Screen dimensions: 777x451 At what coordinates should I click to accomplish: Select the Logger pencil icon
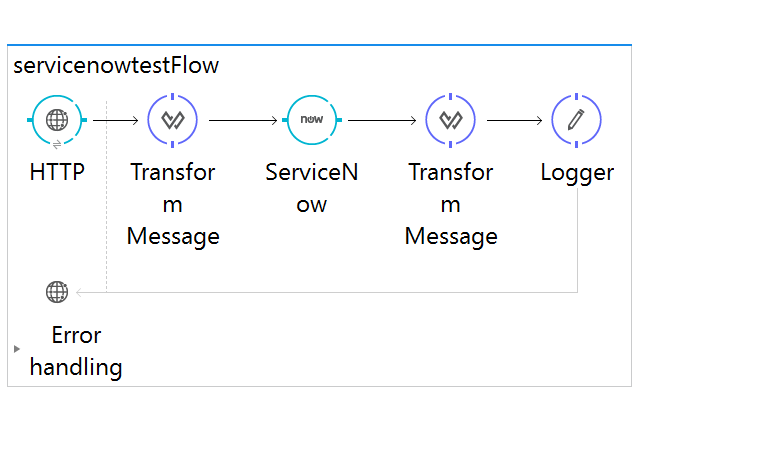pos(576,120)
